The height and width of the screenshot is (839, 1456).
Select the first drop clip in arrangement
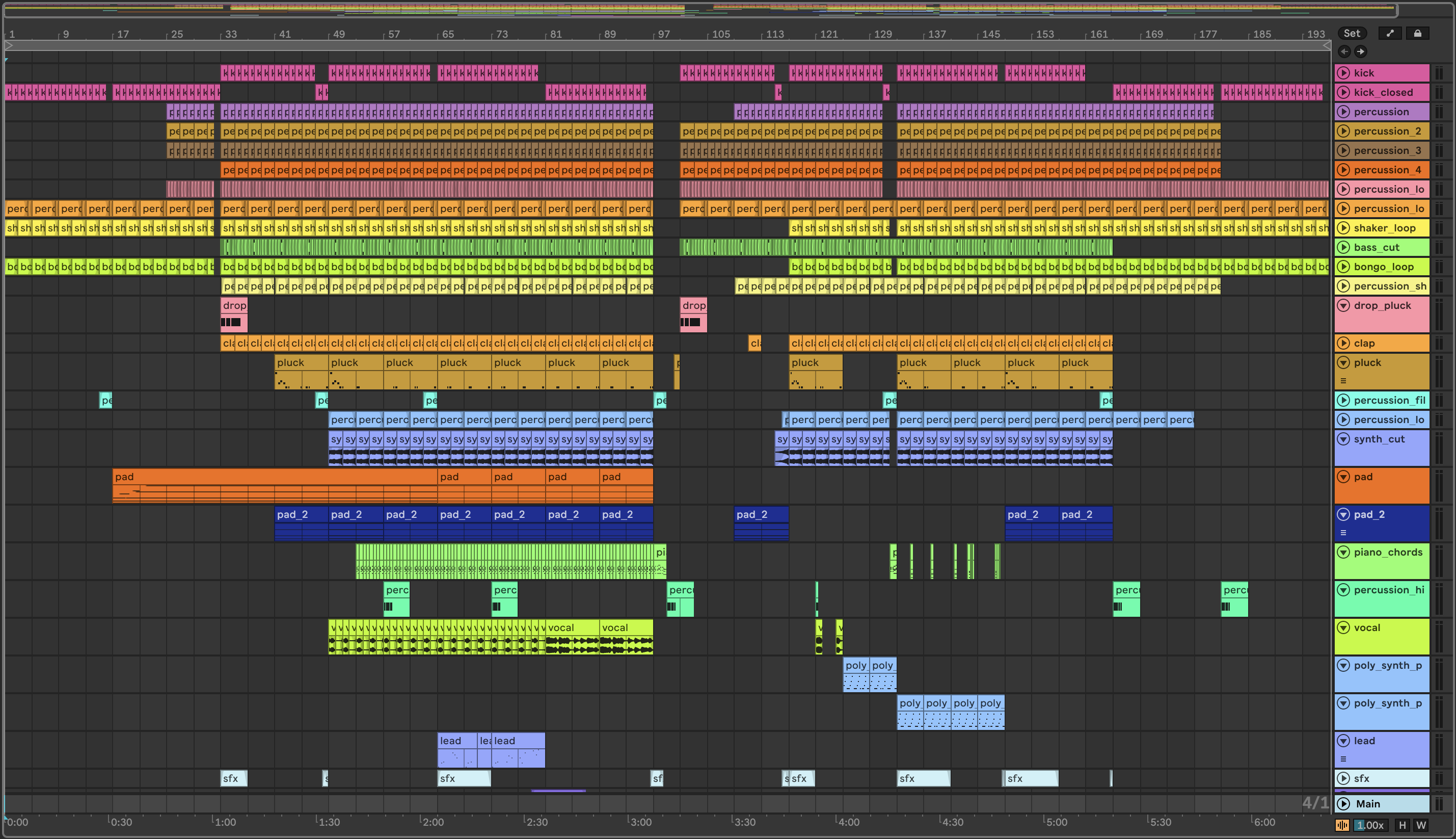[x=234, y=305]
